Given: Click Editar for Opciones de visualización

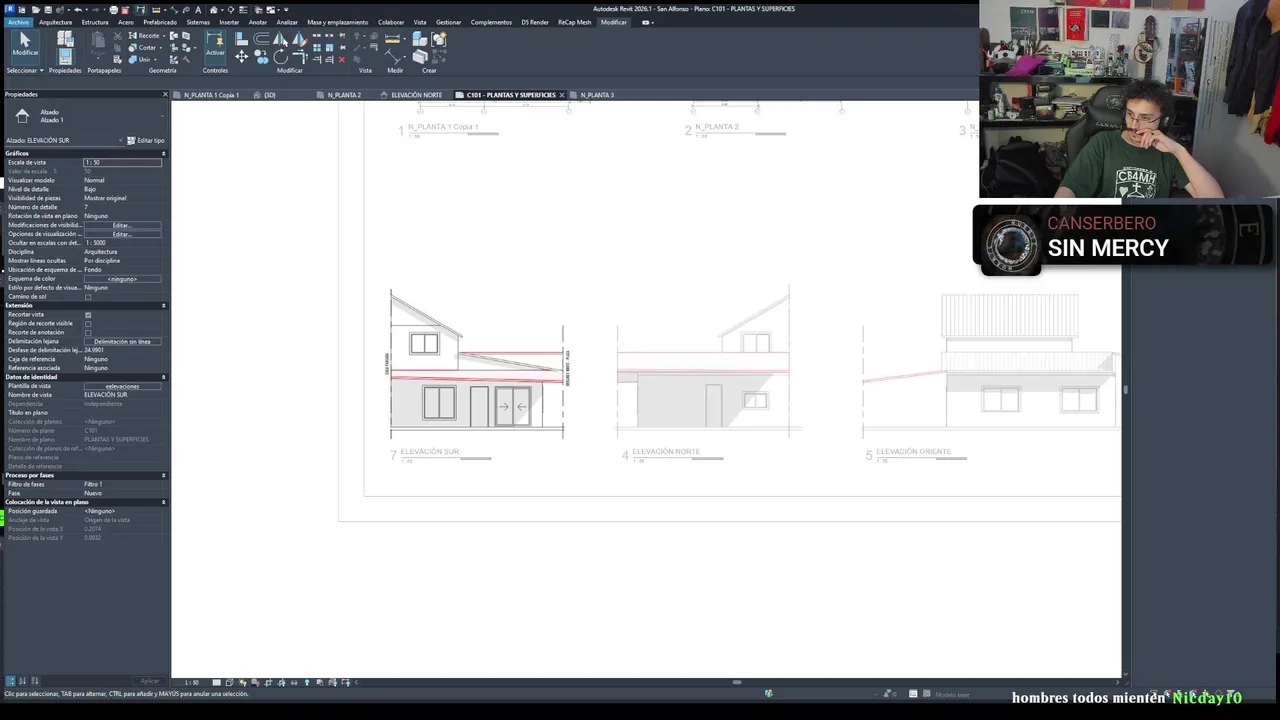Looking at the screenshot, I should click(122, 234).
